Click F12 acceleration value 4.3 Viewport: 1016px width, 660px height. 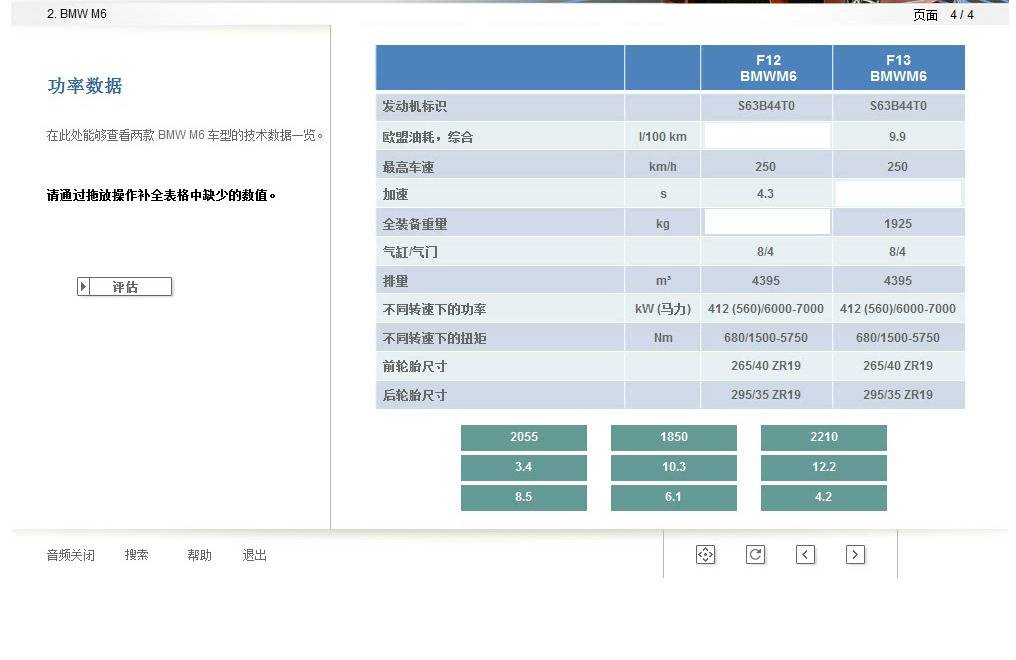click(765, 194)
